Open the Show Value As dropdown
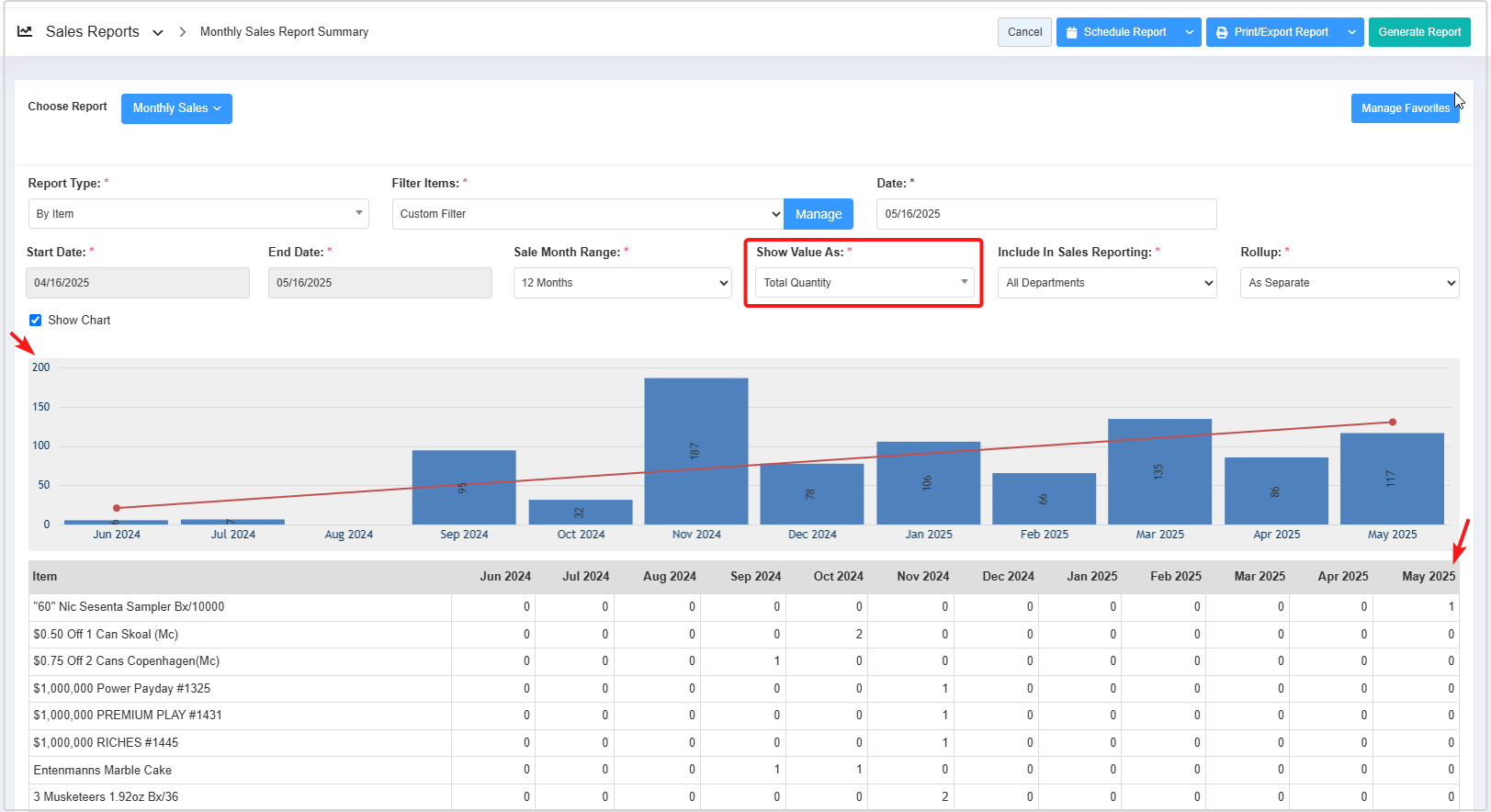The height and width of the screenshot is (812, 1491). coord(864,283)
